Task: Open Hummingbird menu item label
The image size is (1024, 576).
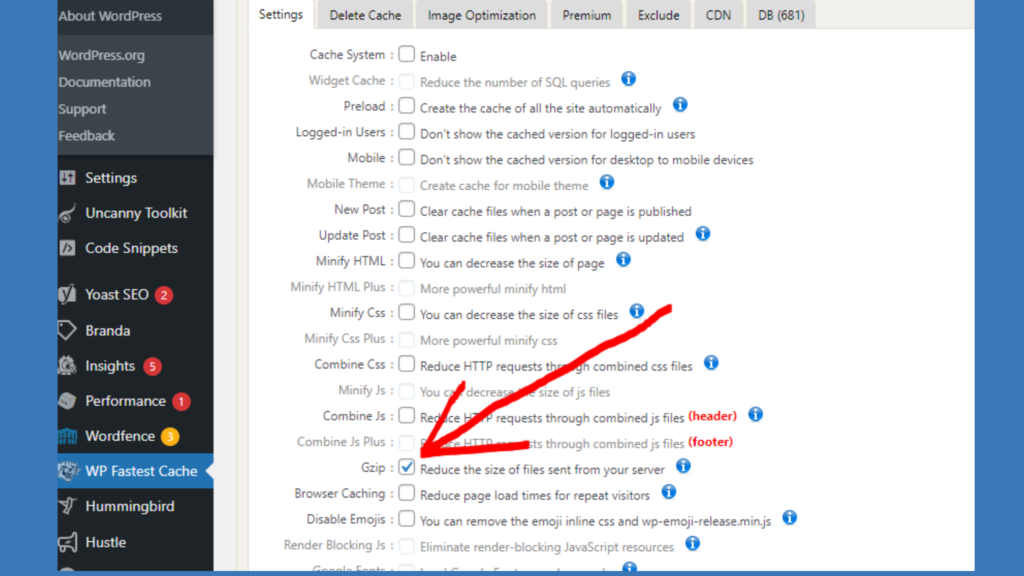Action: (x=130, y=506)
